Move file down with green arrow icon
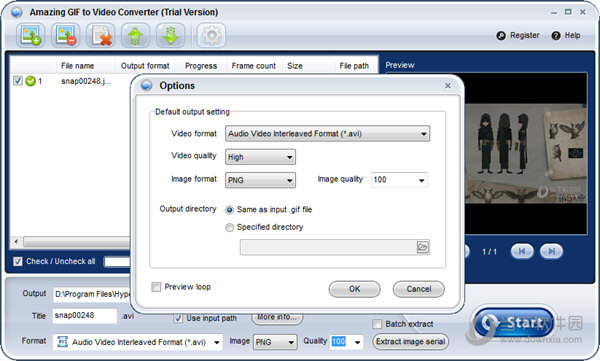Image resolution: width=600 pixels, height=361 pixels. point(171,35)
